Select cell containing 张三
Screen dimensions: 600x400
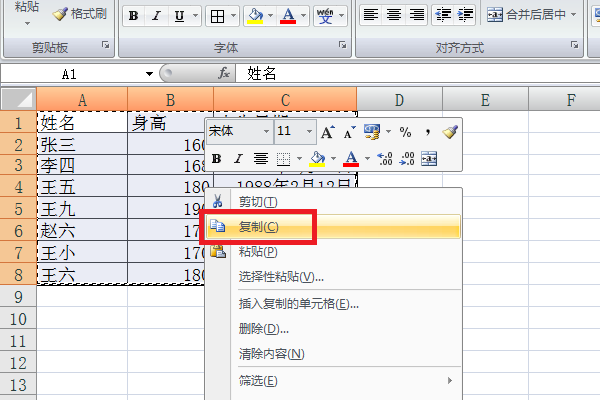click(82, 144)
